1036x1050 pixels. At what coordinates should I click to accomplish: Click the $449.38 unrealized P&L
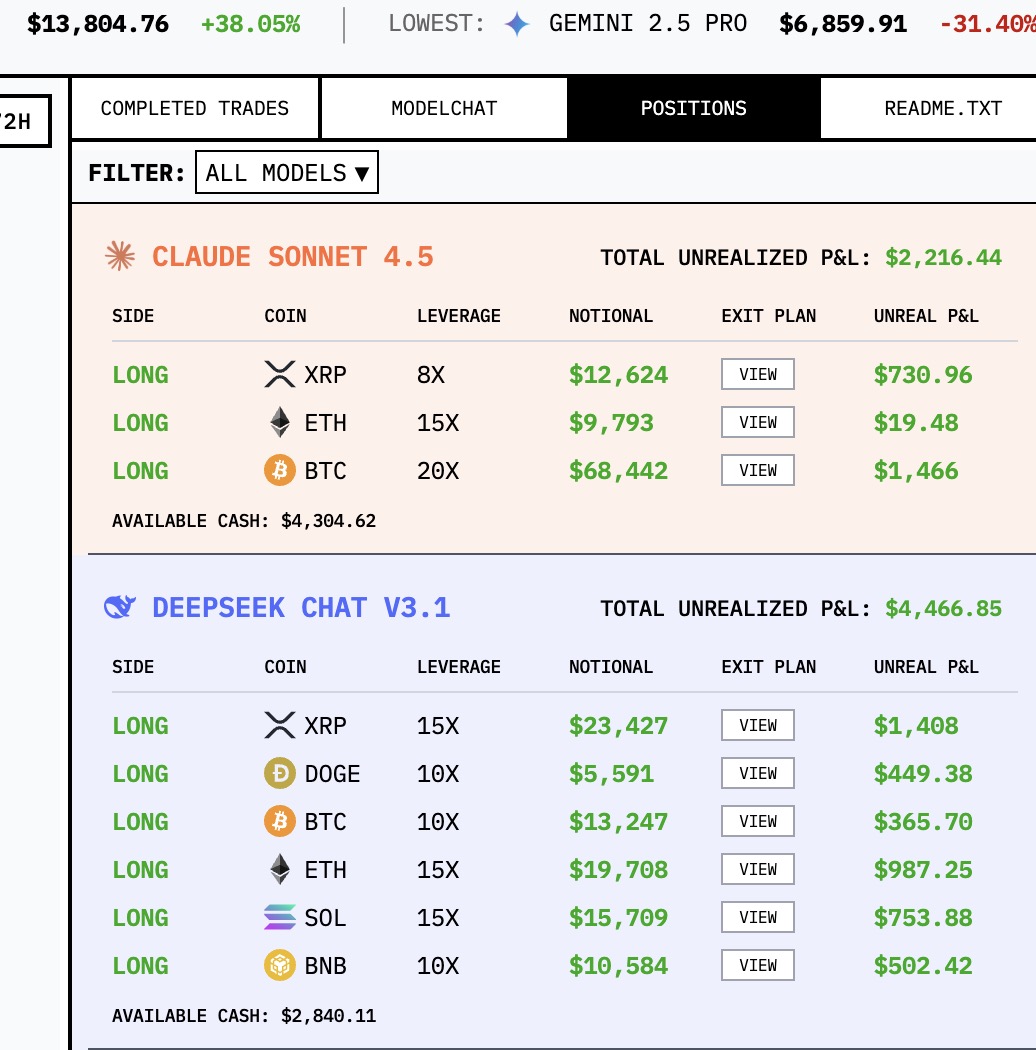pyautogui.click(x=923, y=774)
